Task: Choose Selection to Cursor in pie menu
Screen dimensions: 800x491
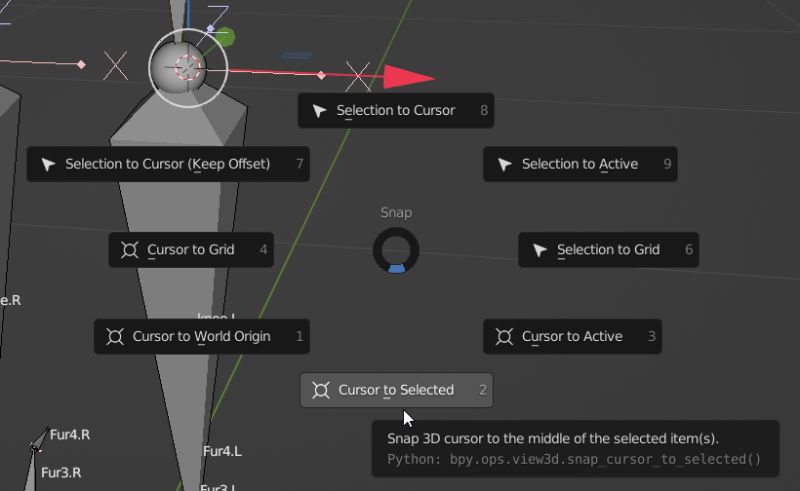Action: 395,110
